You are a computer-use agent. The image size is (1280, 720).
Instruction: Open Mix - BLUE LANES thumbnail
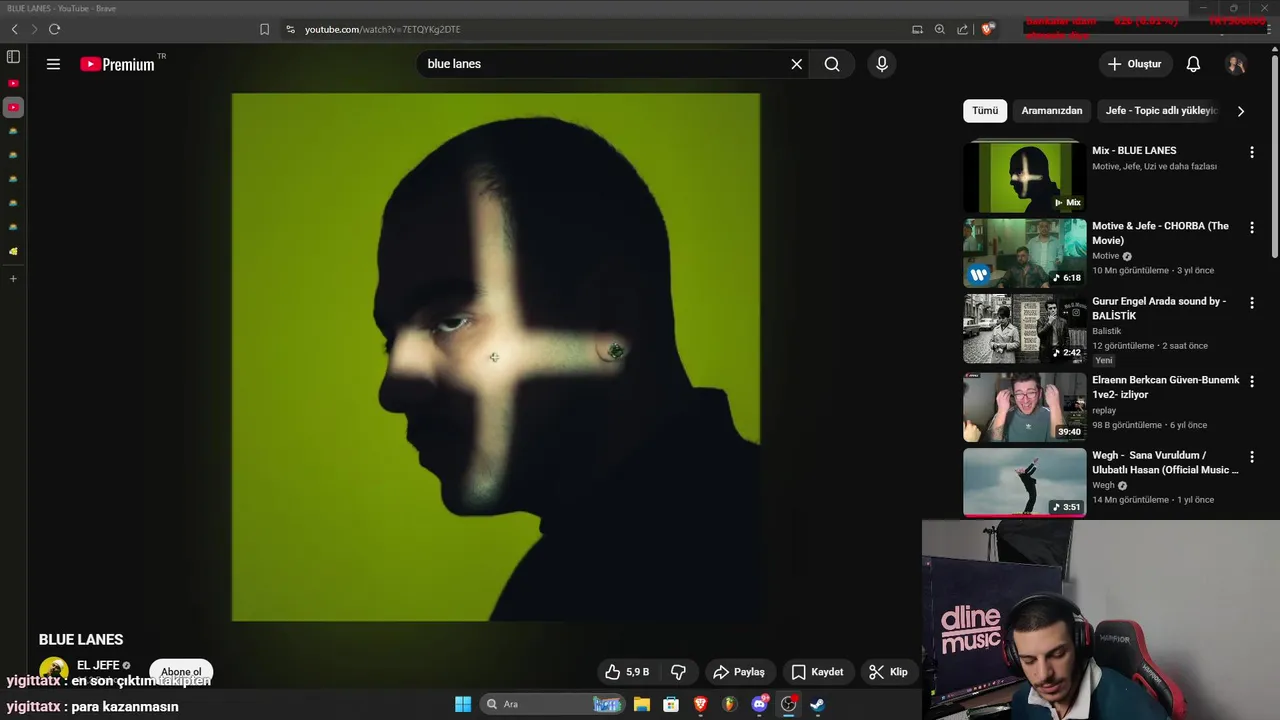1024,176
